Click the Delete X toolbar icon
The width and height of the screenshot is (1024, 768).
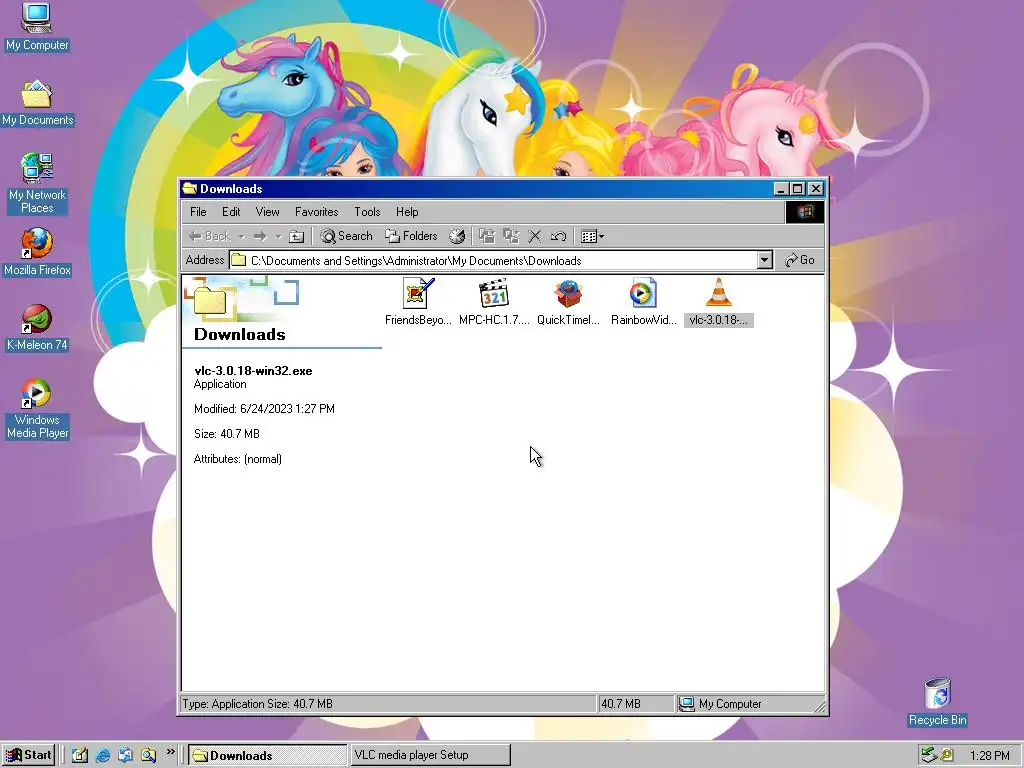534,236
